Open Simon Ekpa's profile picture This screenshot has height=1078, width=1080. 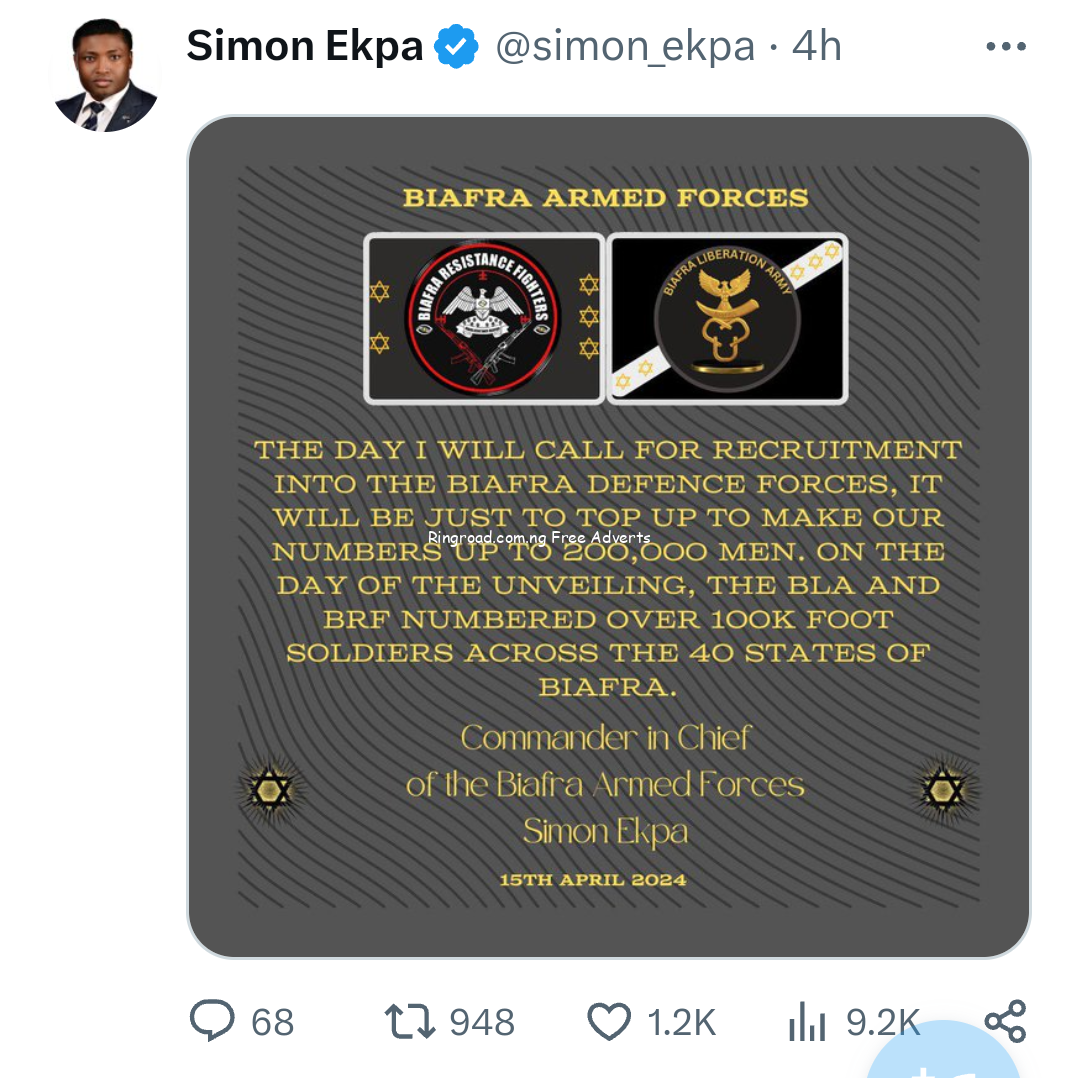pos(105,76)
